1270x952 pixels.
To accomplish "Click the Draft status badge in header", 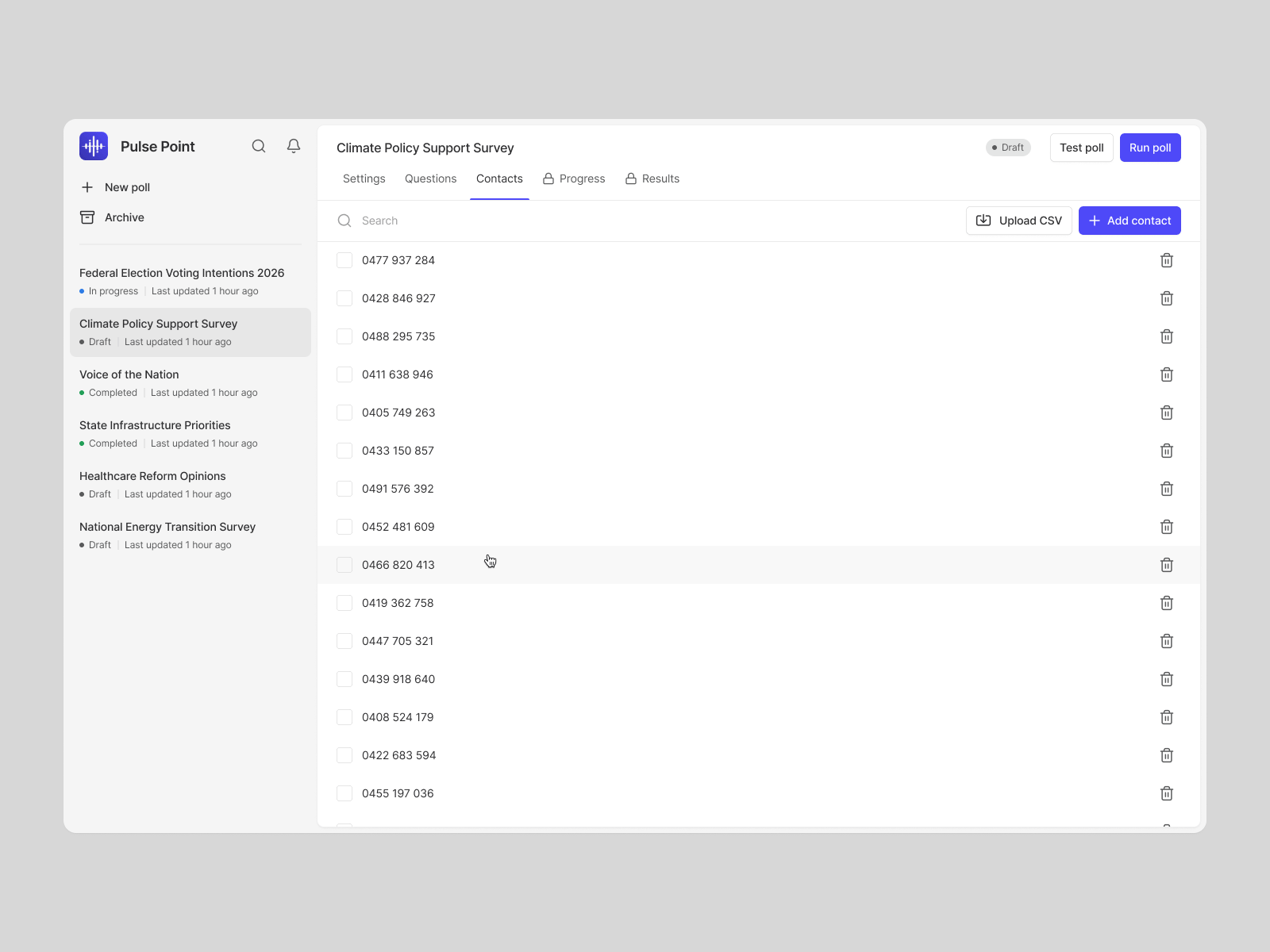I will coord(1008,148).
